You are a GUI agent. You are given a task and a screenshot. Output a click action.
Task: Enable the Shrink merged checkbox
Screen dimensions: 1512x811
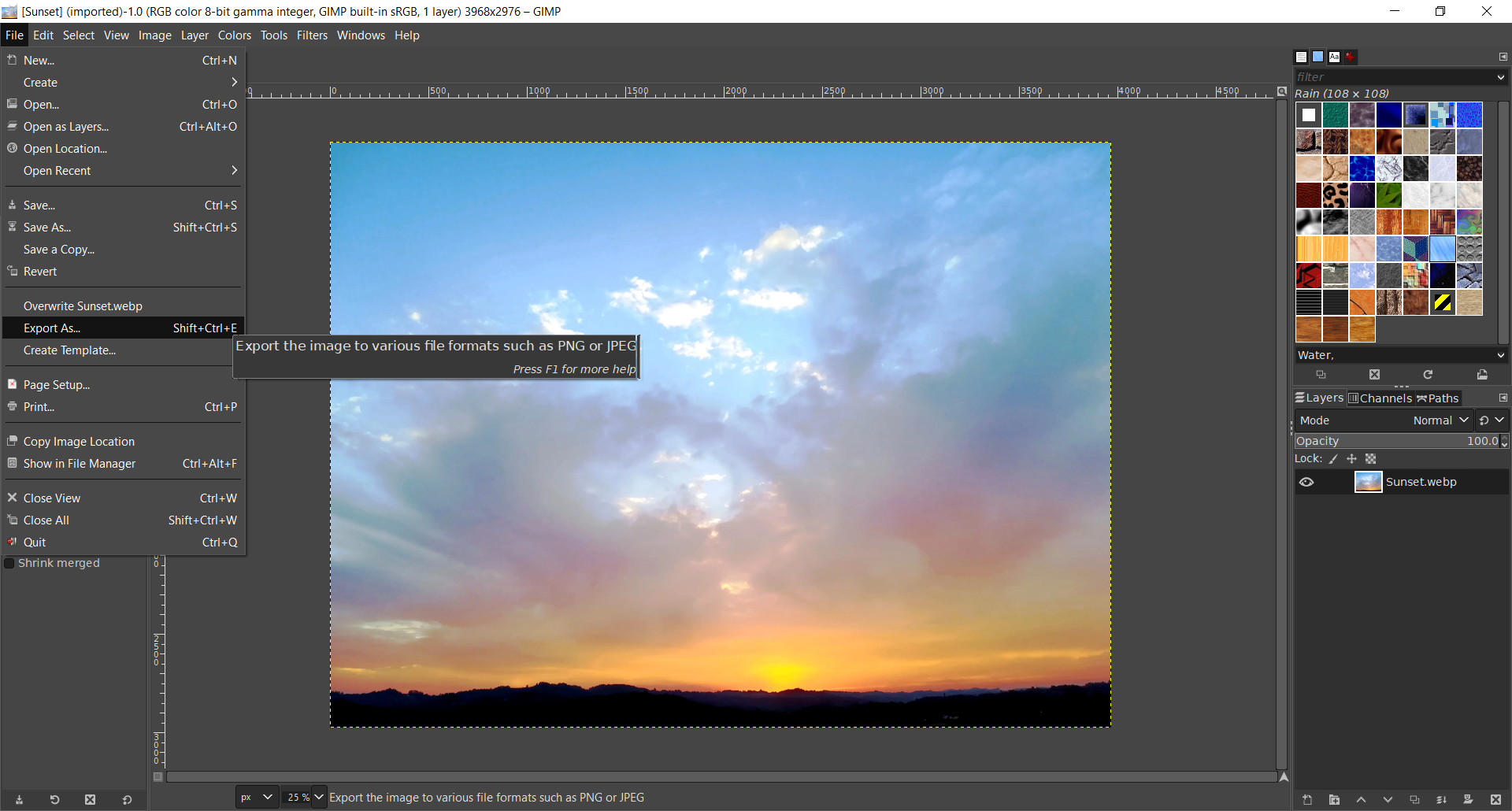(9, 563)
